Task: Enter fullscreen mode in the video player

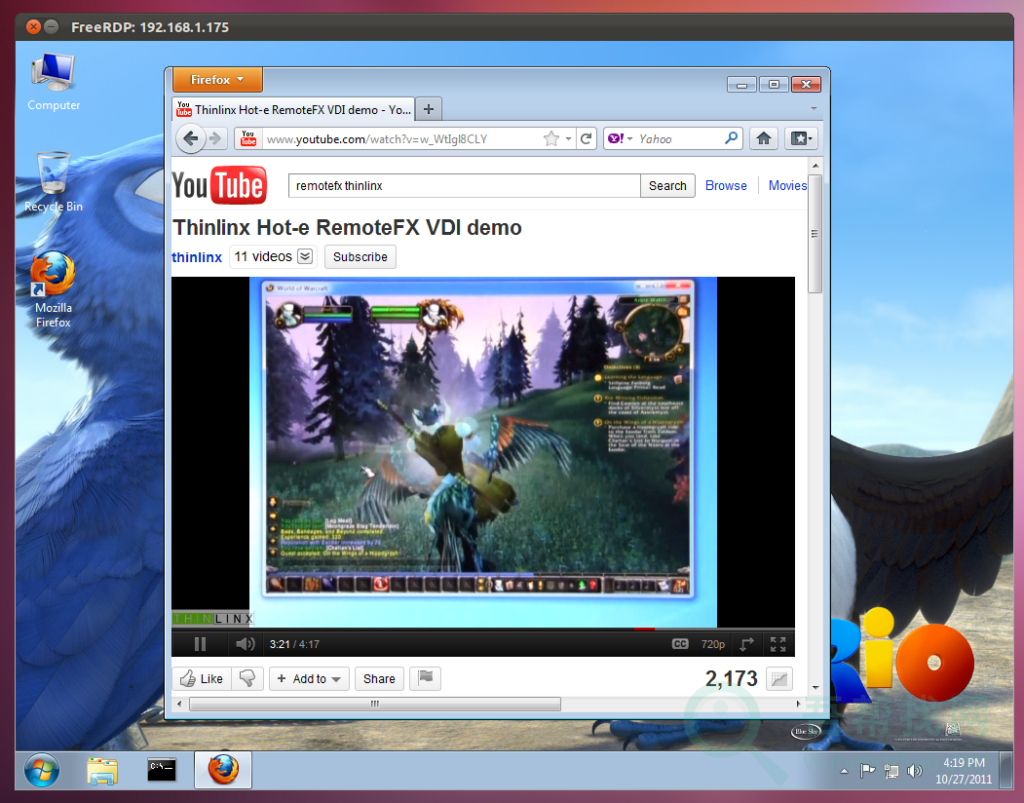Action: click(x=778, y=645)
